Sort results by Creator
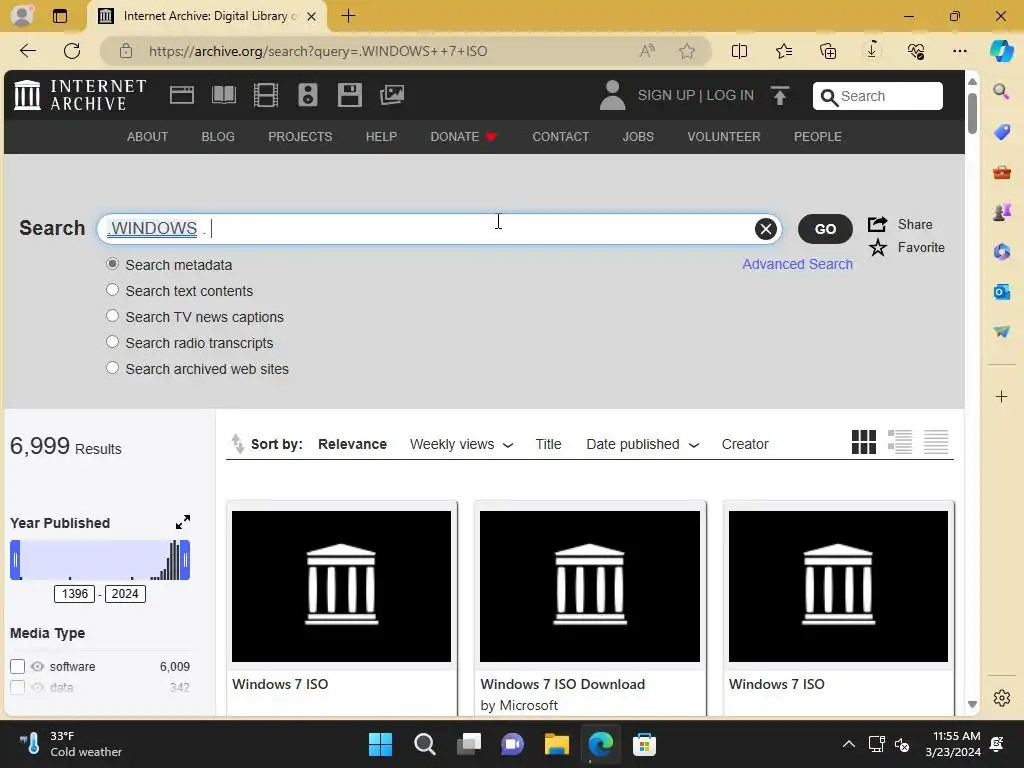Image resolution: width=1024 pixels, height=768 pixels. tap(744, 444)
